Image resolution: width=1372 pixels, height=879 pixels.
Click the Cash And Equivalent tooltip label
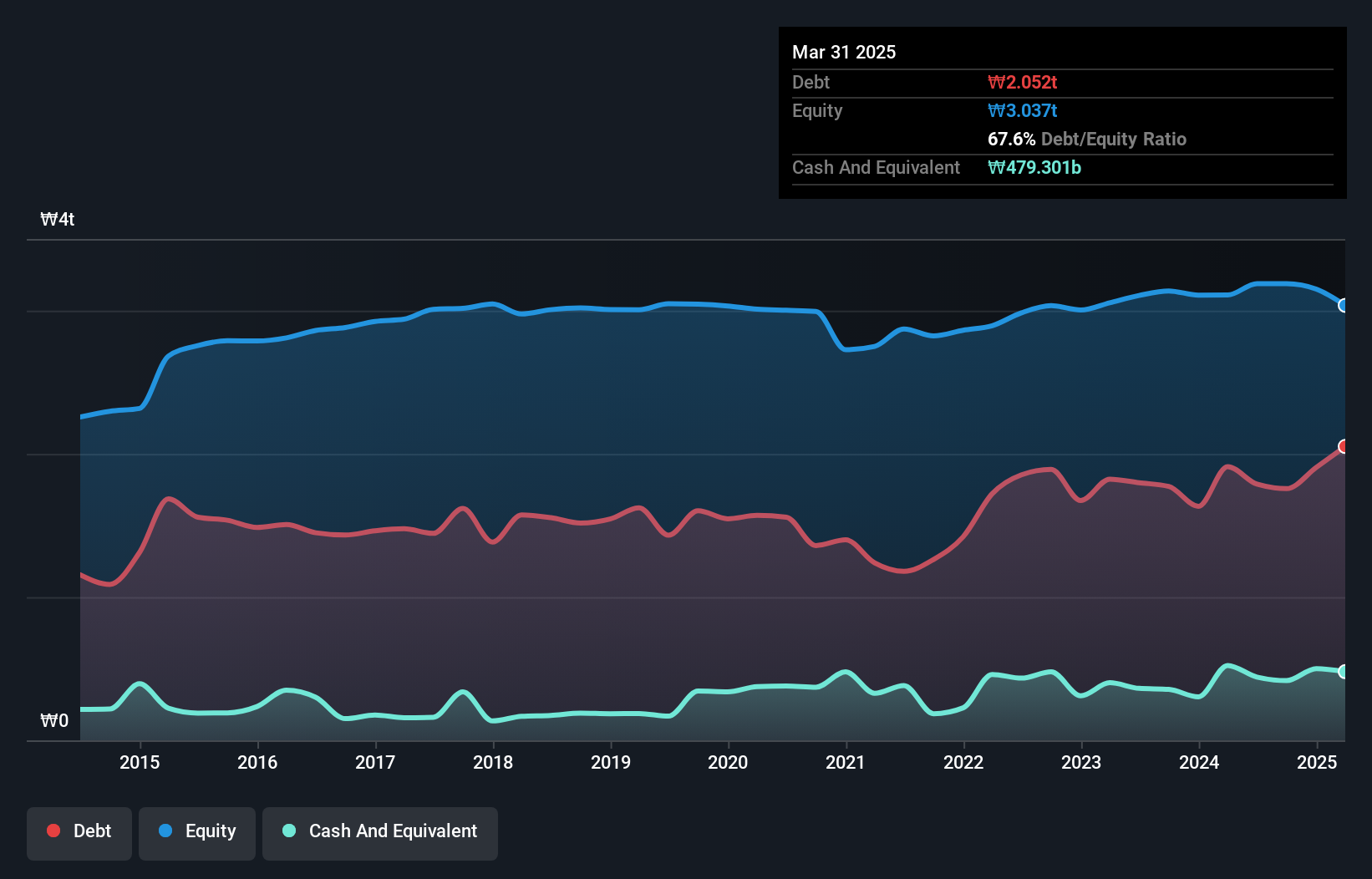point(876,167)
